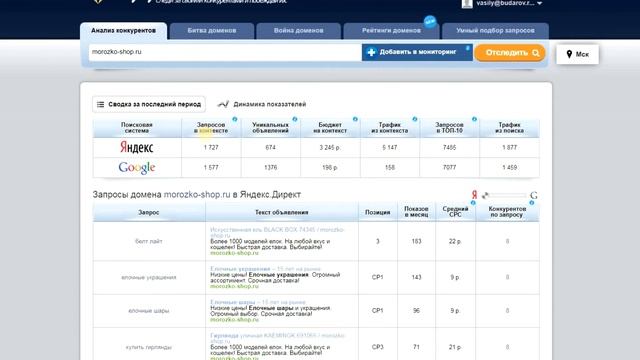Sort by Показов в месяц column header

pos(416,212)
